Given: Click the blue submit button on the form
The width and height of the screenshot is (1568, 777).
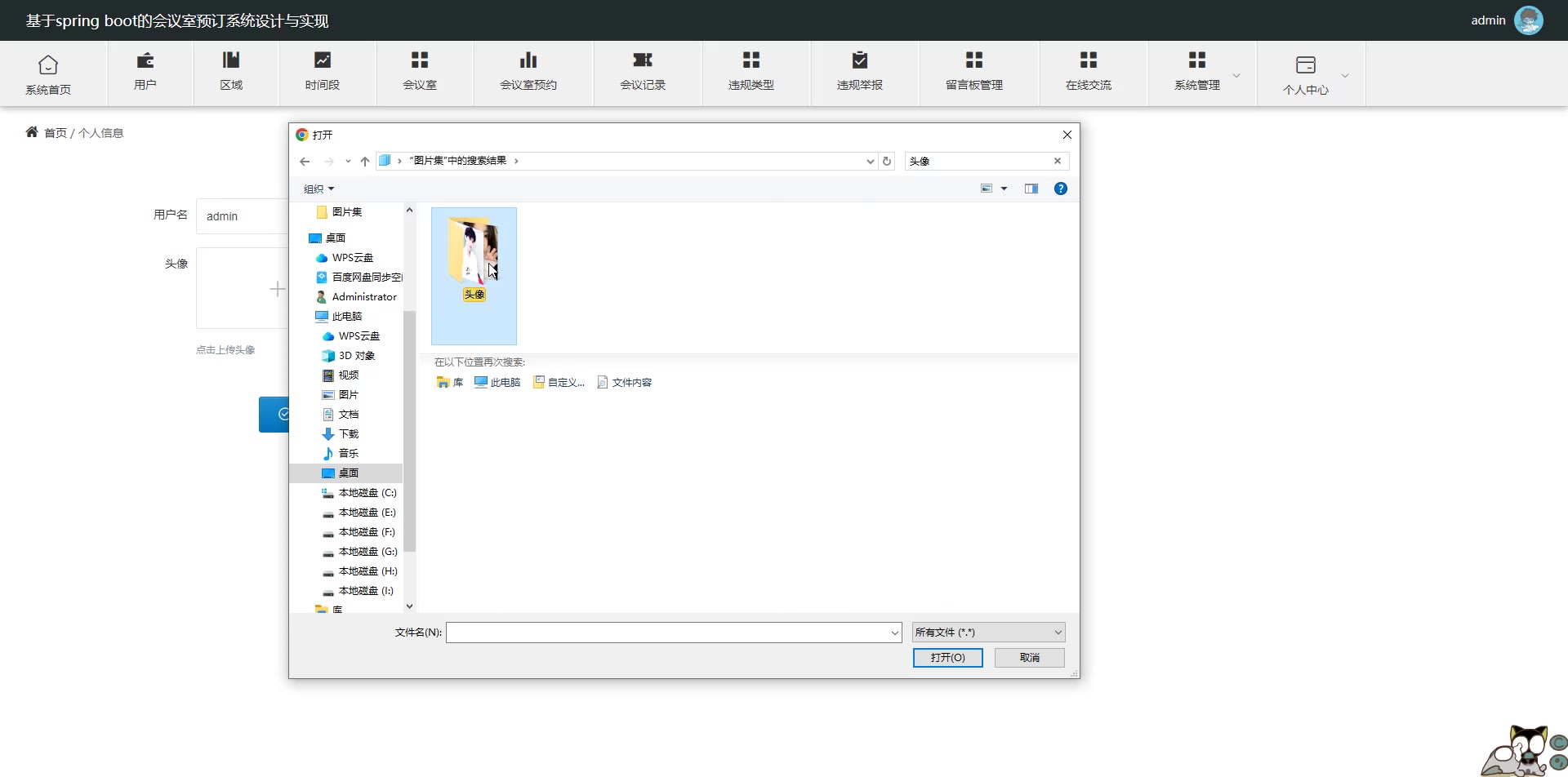Looking at the screenshot, I should coord(274,415).
